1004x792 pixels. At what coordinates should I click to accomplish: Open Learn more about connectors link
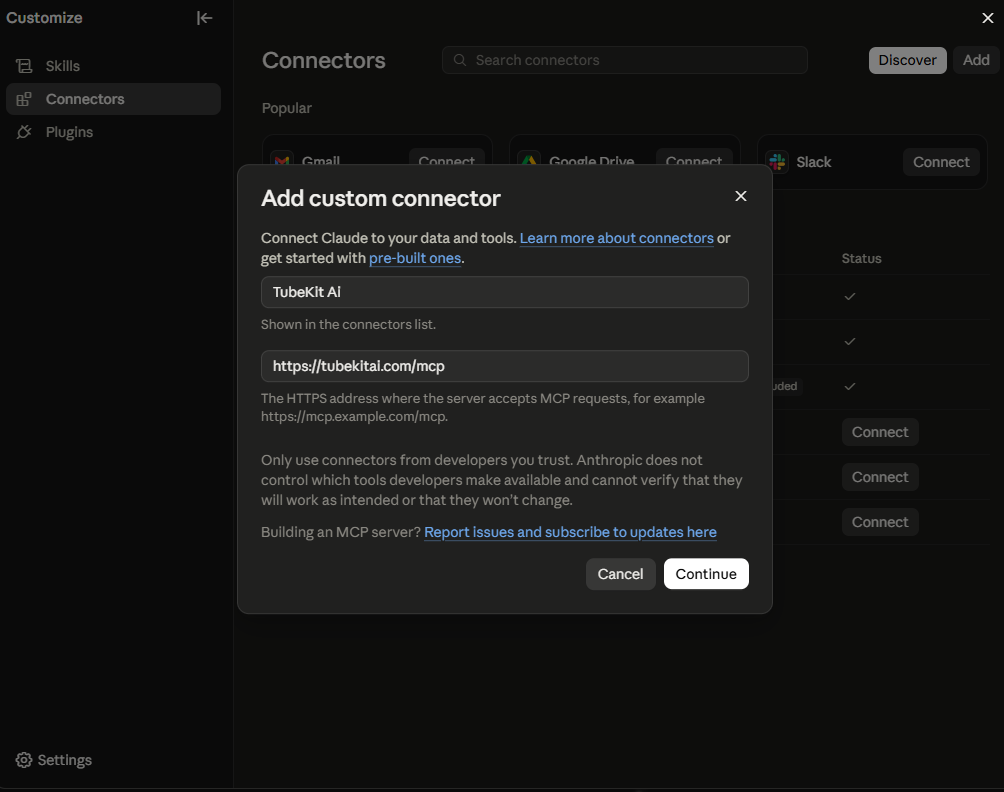[x=617, y=238]
